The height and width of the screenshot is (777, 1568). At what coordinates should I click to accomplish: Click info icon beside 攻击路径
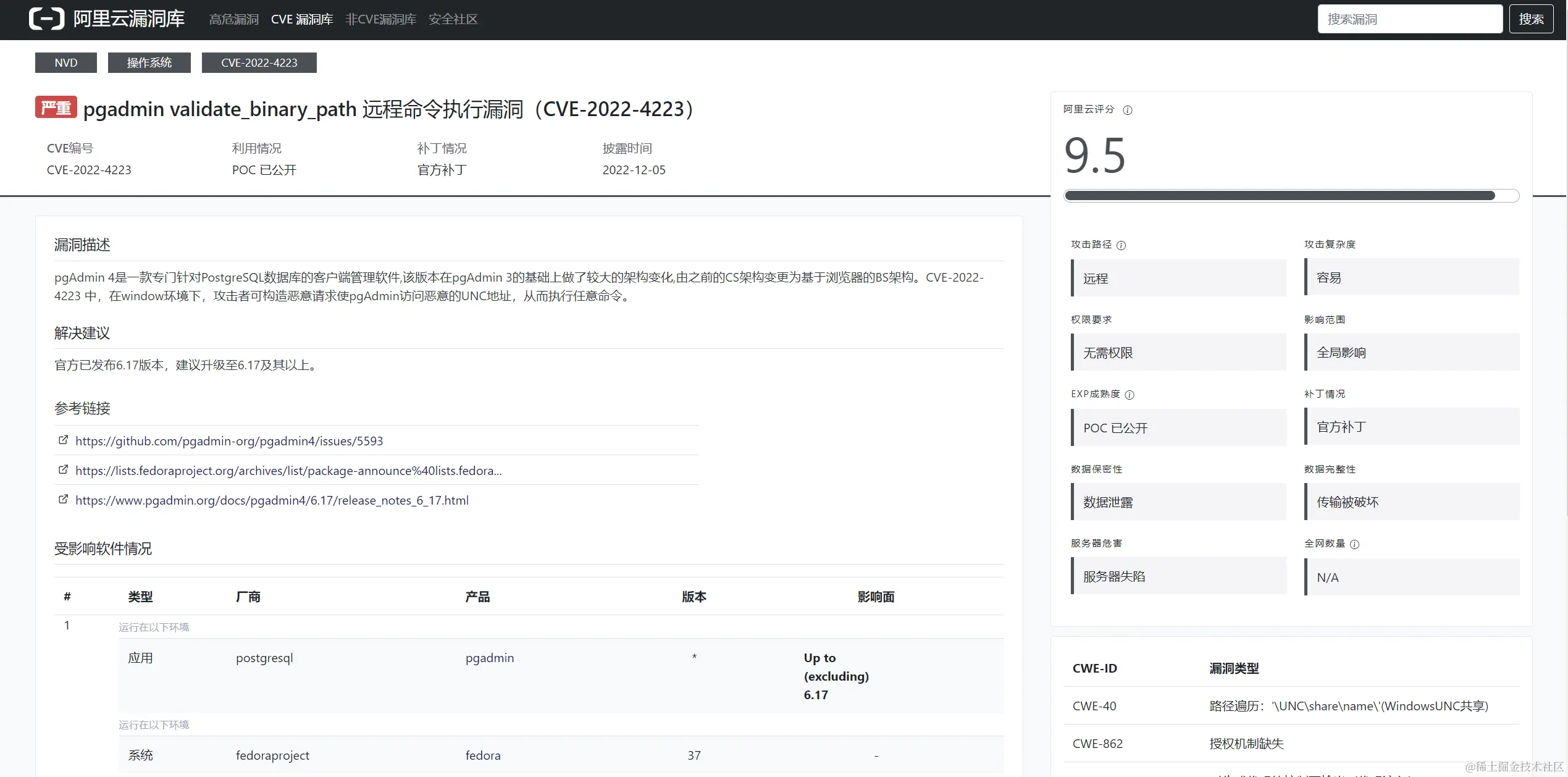tap(1121, 245)
